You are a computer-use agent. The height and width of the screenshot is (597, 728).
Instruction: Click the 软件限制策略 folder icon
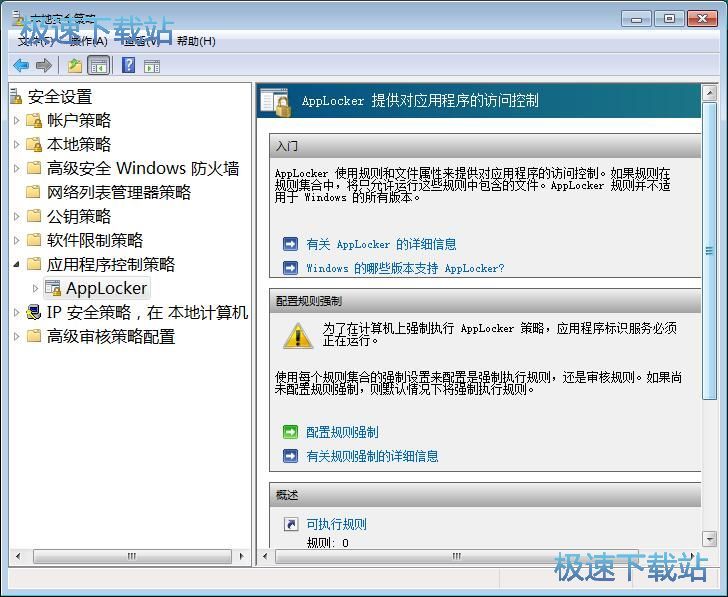click(33, 240)
